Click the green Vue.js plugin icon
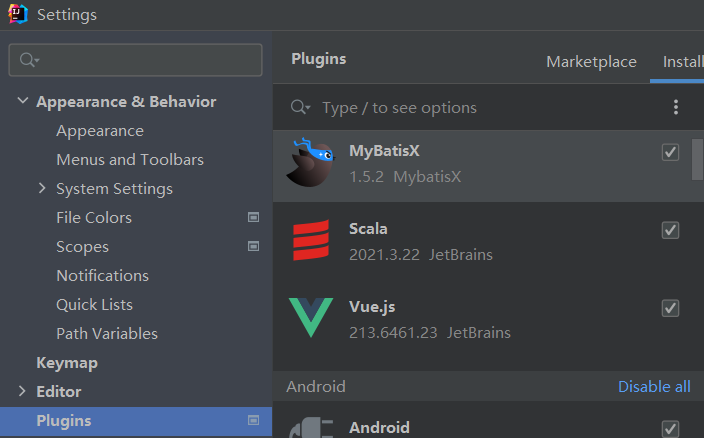 311,317
